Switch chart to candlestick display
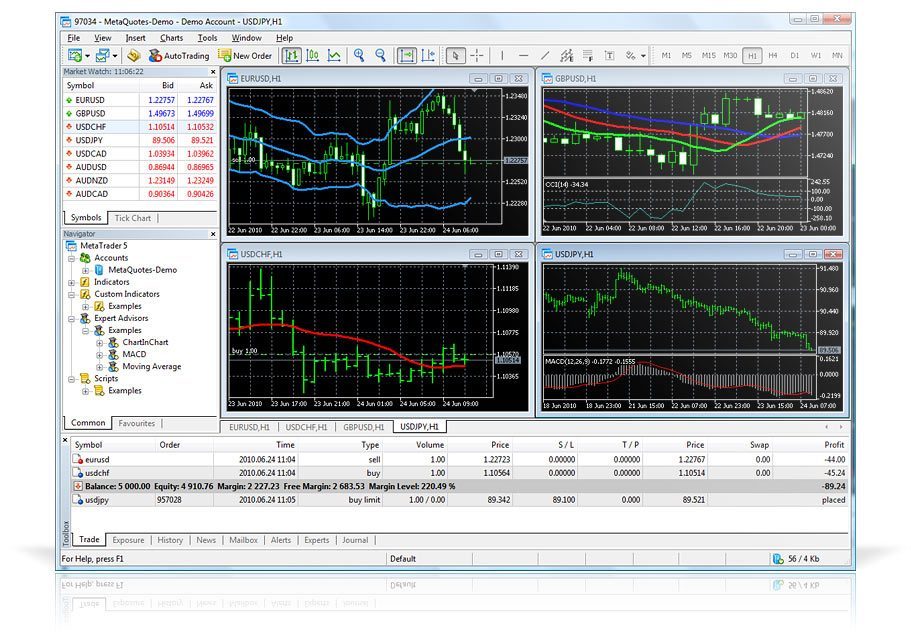 (x=311, y=56)
